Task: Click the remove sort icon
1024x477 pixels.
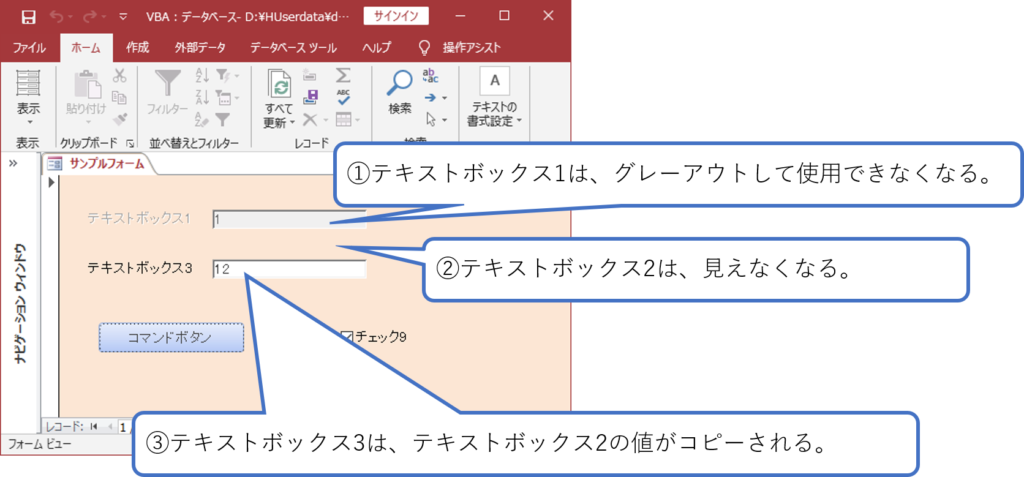Action: 202,120
